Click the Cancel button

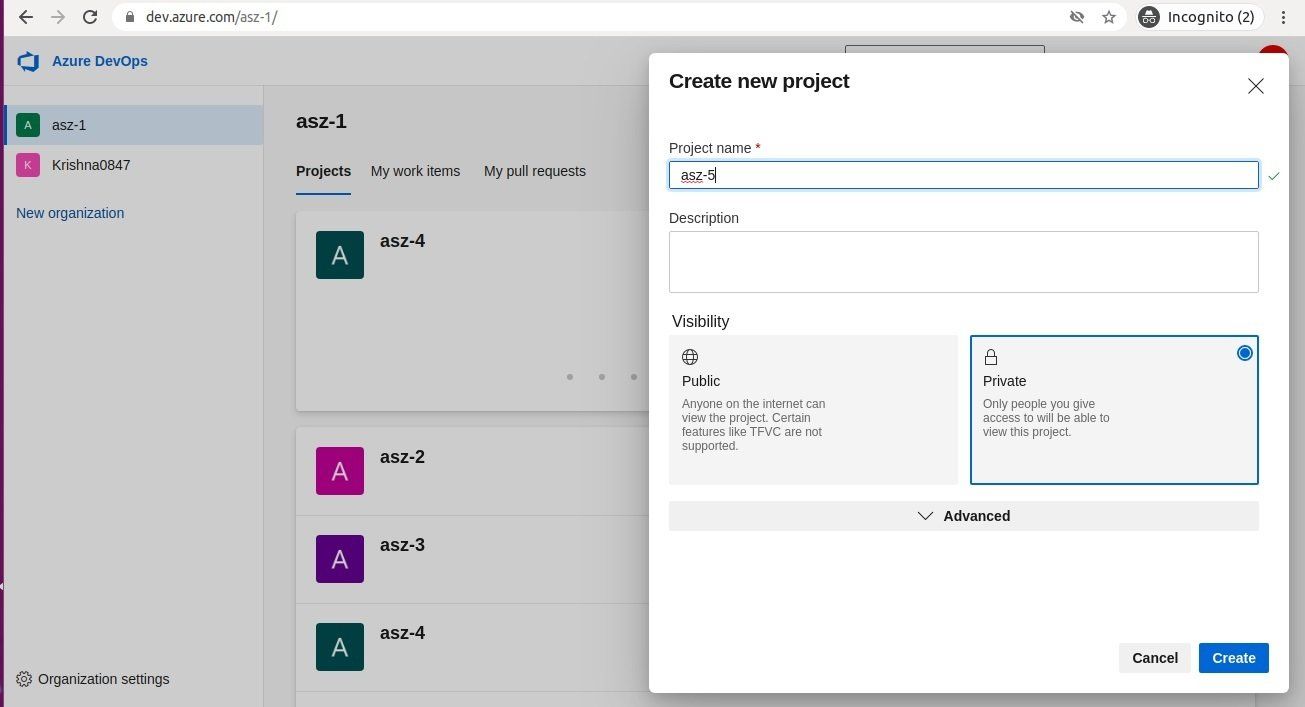(x=1154, y=658)
